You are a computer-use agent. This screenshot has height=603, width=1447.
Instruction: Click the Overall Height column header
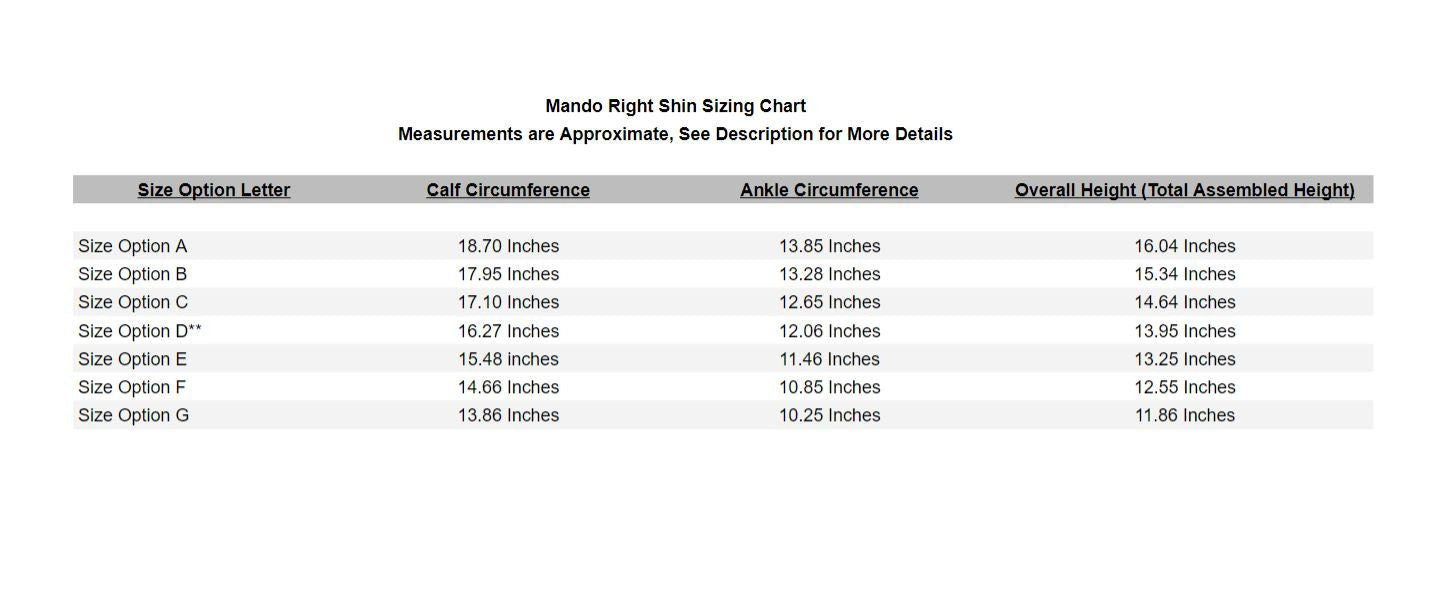pyautogui.click(x=1184, y=190)
